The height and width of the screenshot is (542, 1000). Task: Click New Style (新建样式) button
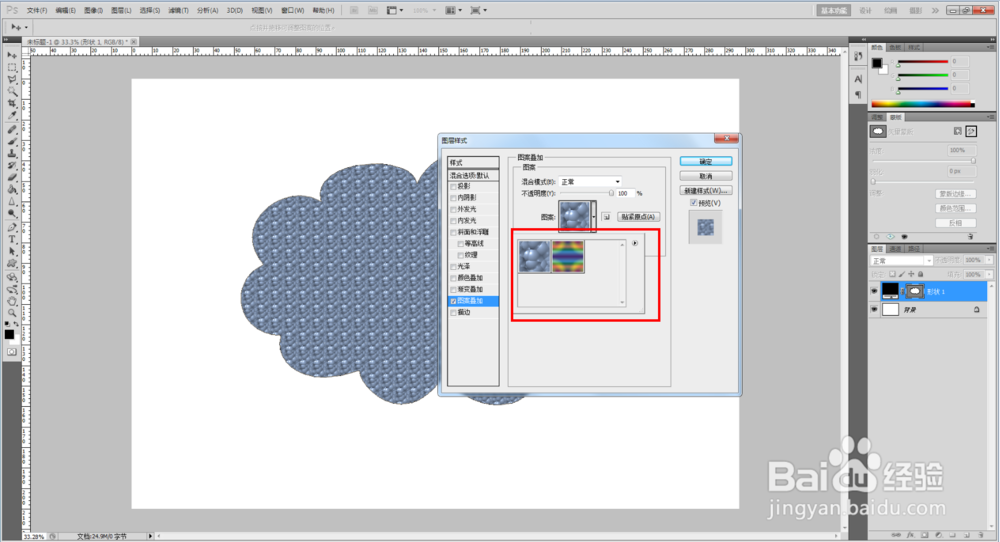click(706, 191)
